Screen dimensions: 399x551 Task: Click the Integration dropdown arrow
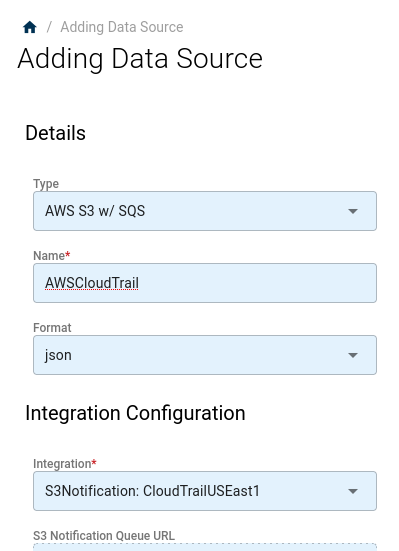353,491
